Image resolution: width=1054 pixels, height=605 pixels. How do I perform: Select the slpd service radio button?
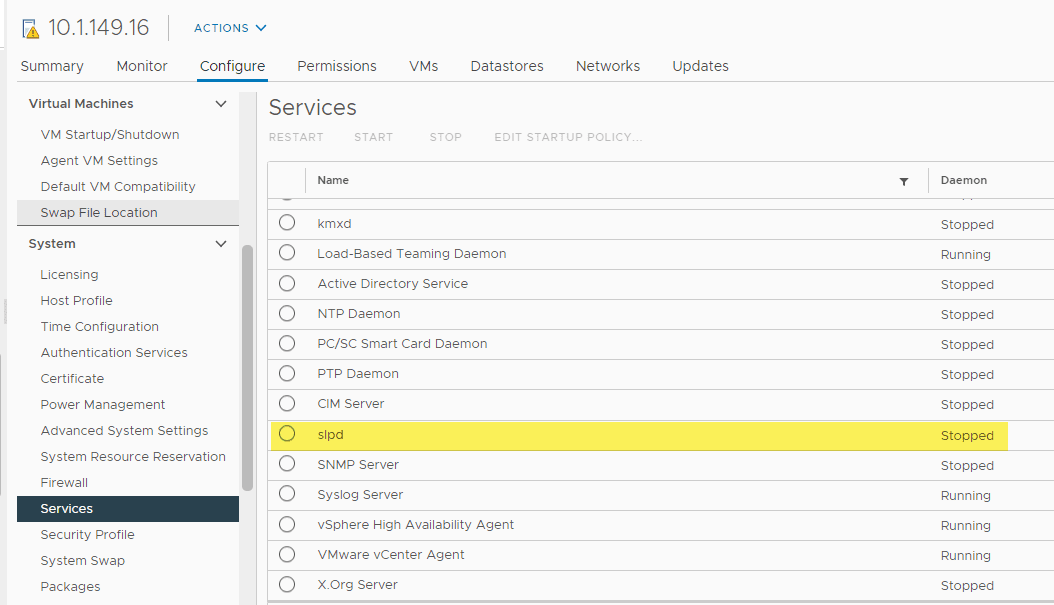tap(287, 434)
